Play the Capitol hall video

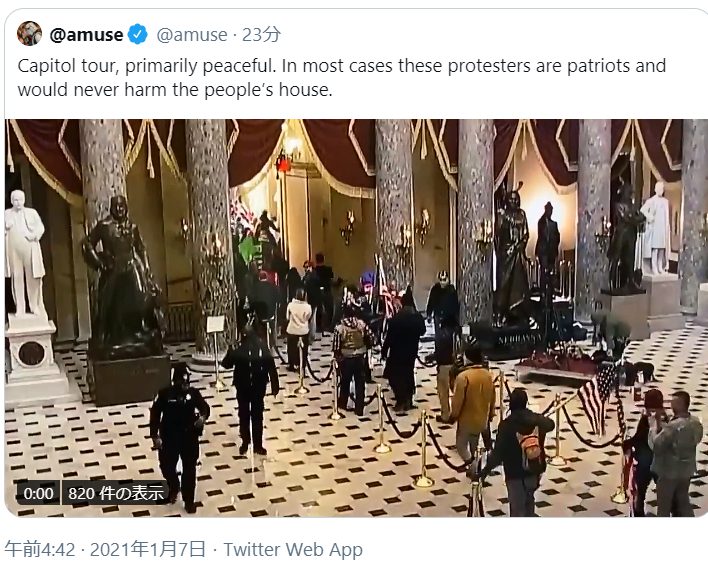point(356,318)
